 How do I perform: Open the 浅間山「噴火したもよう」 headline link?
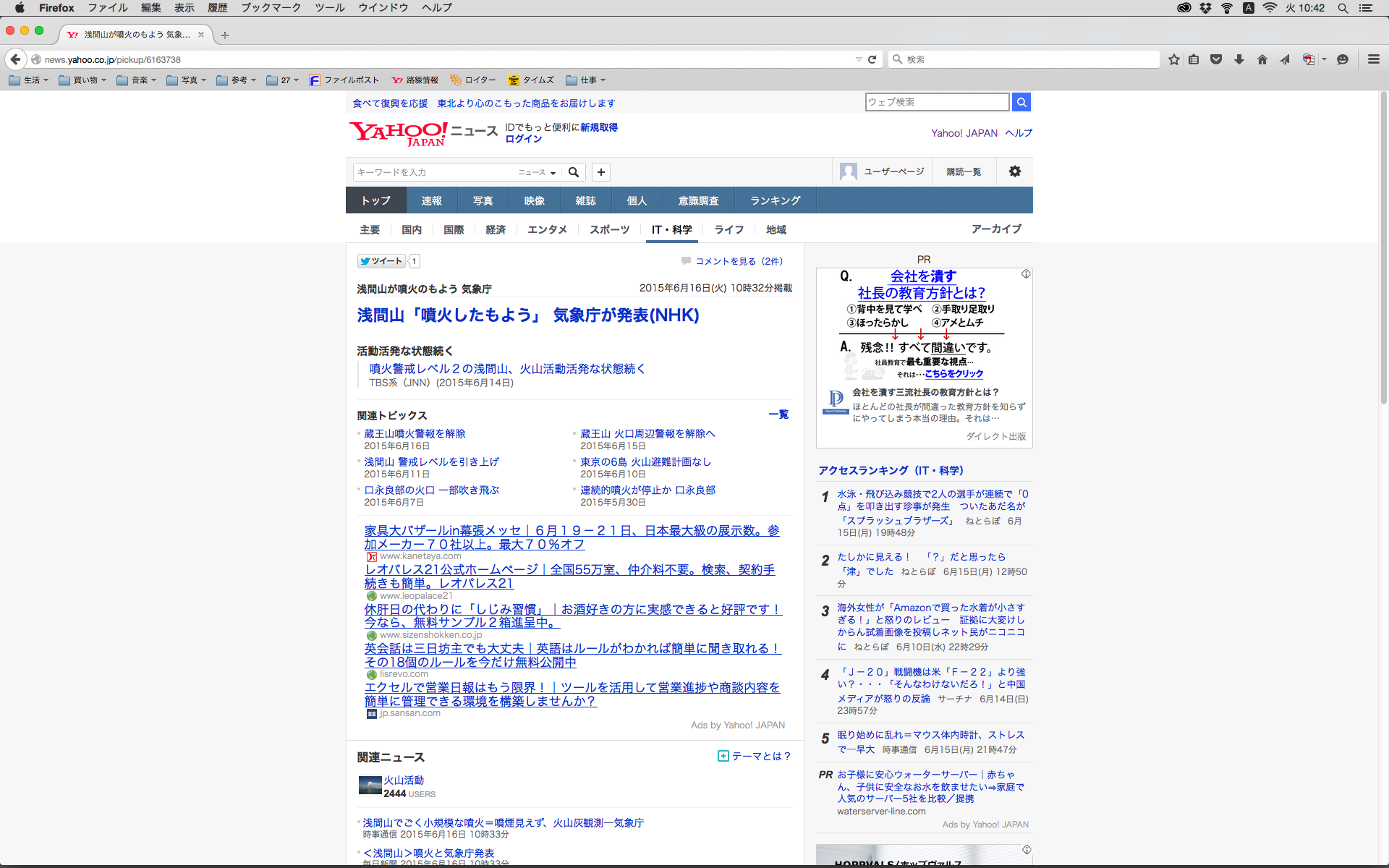tap(527, 315)
